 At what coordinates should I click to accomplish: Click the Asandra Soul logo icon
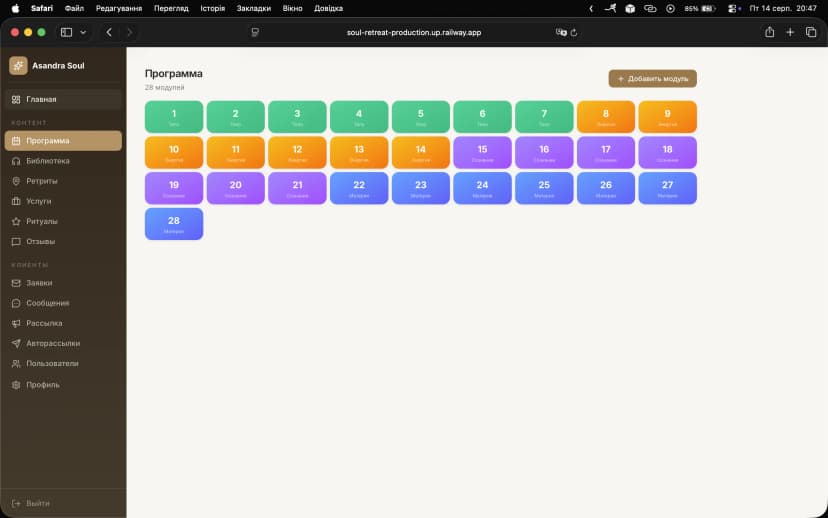(x=18, y=65)
